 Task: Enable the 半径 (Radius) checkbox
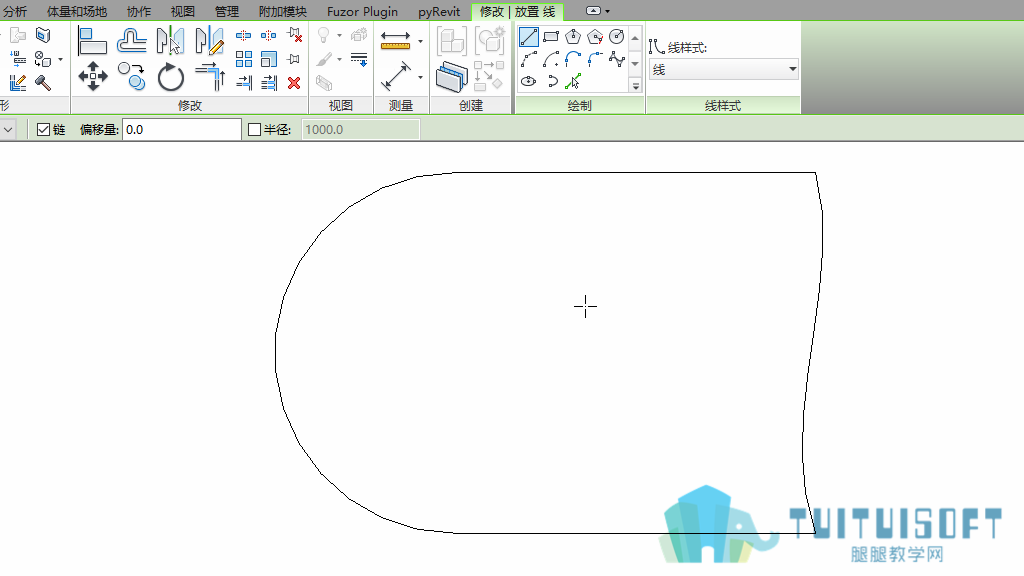click(x=255, y=129)
